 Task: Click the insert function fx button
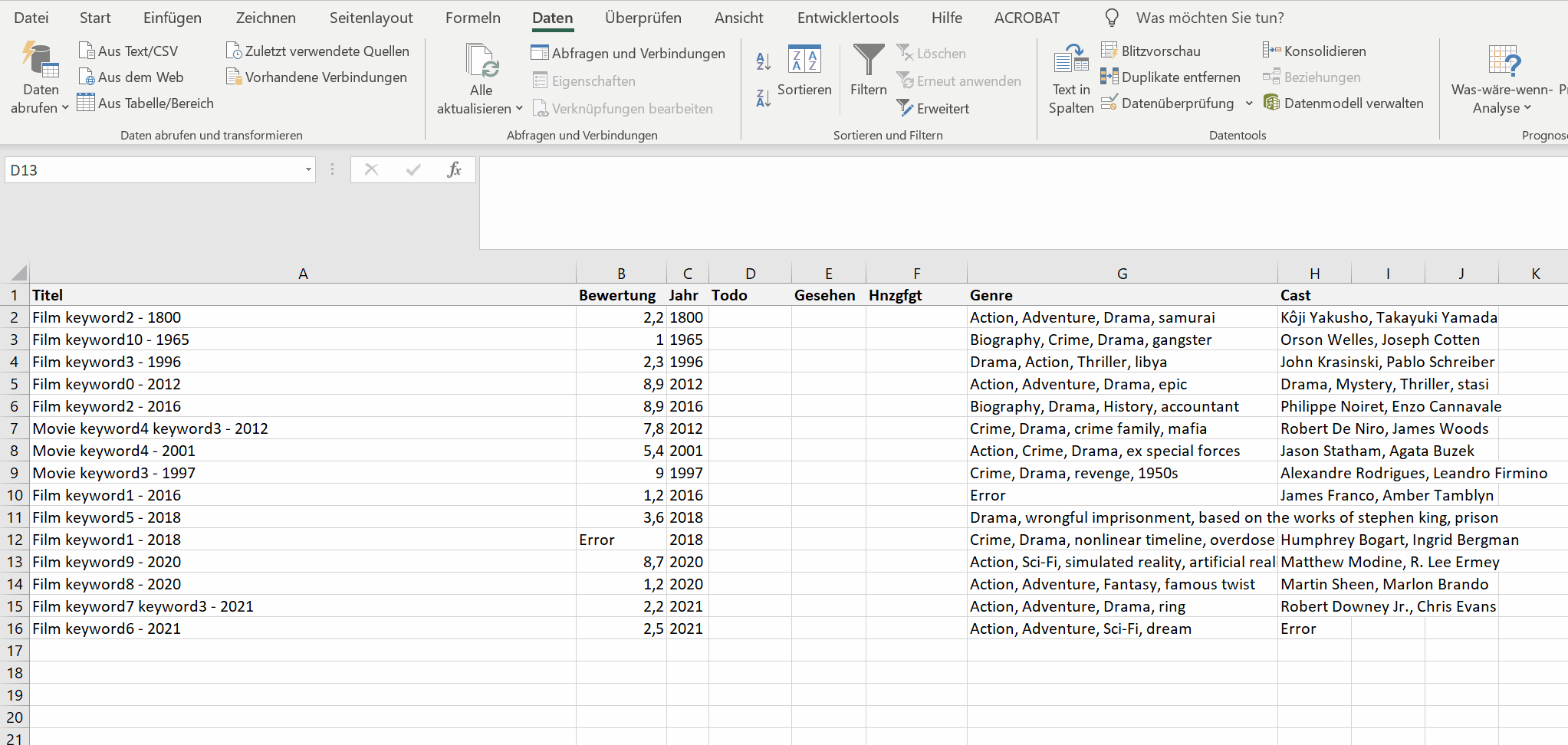454,169
